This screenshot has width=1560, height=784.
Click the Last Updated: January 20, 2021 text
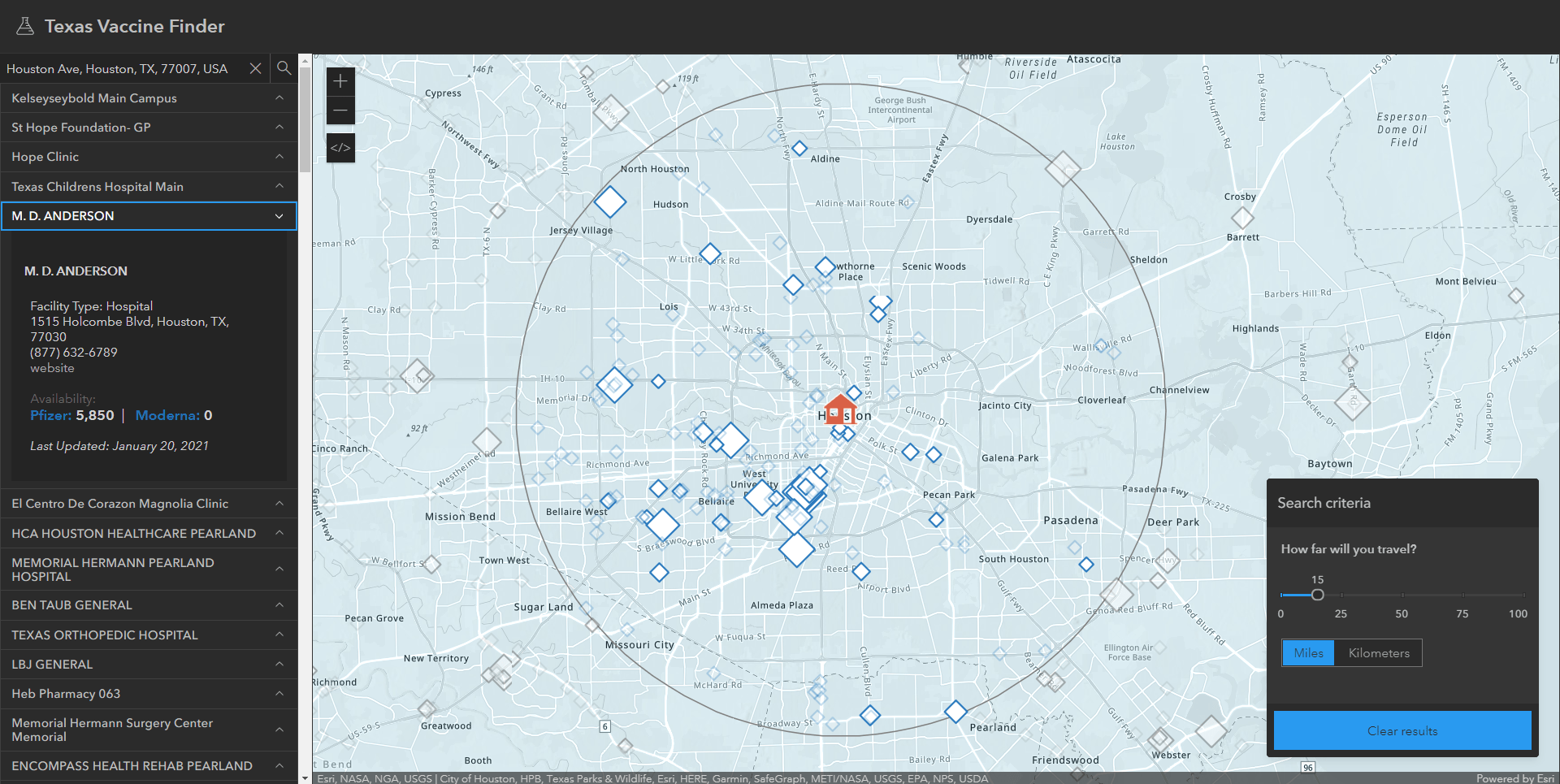(119, 446)
